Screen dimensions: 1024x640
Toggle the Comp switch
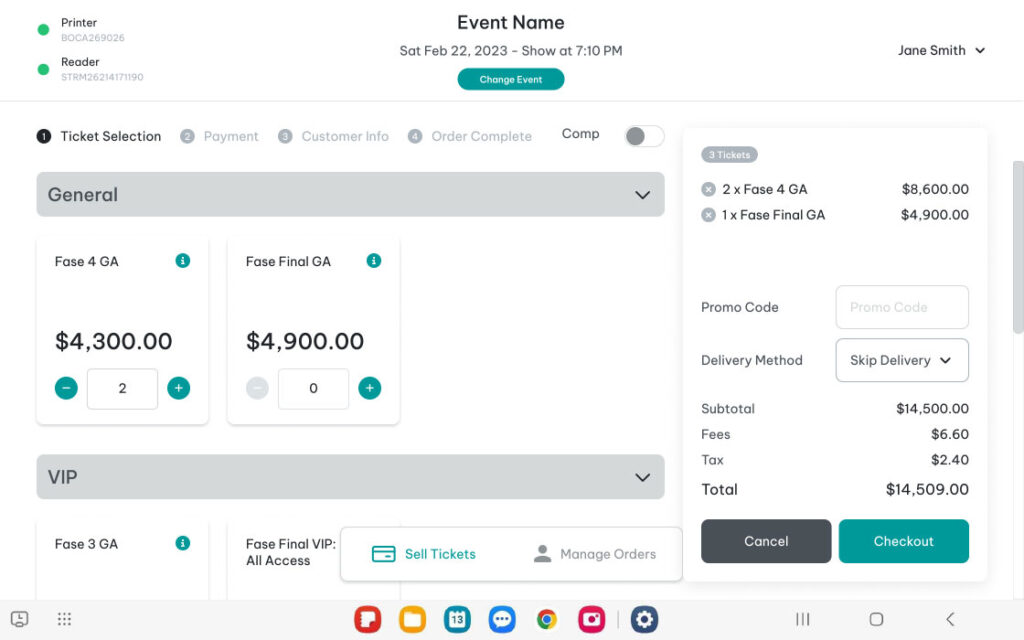click(644, 136)
